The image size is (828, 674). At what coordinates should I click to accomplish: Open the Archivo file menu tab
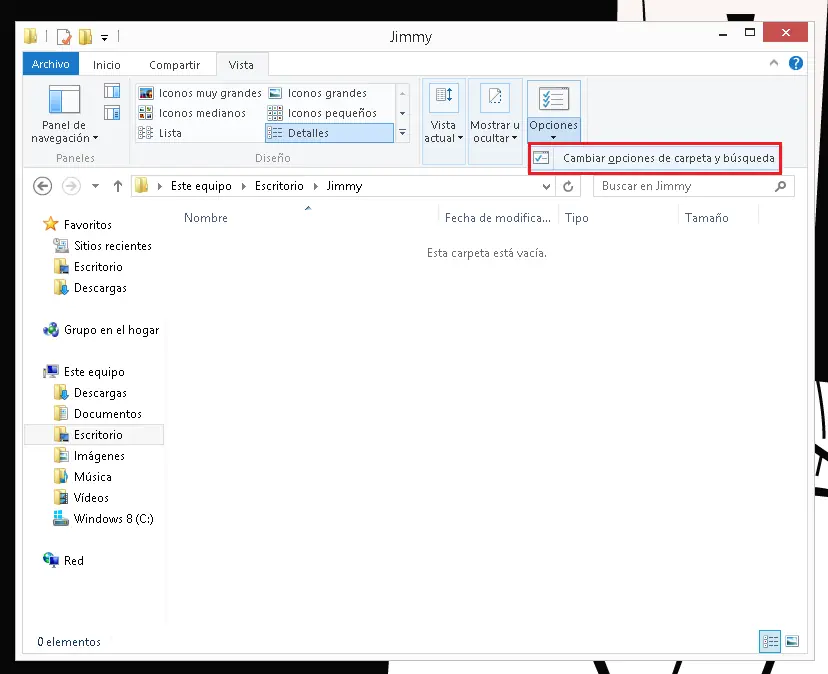[51, 64]
